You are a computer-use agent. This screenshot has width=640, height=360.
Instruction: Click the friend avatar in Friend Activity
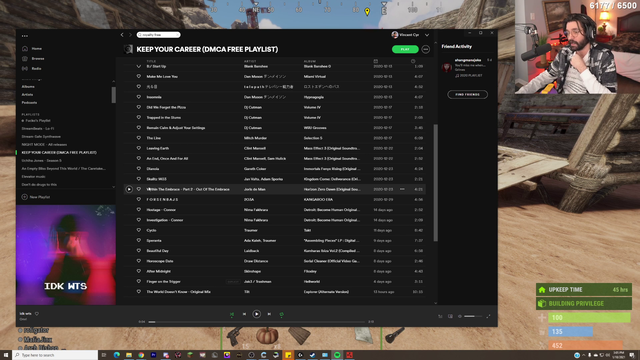tap(447, 67)
